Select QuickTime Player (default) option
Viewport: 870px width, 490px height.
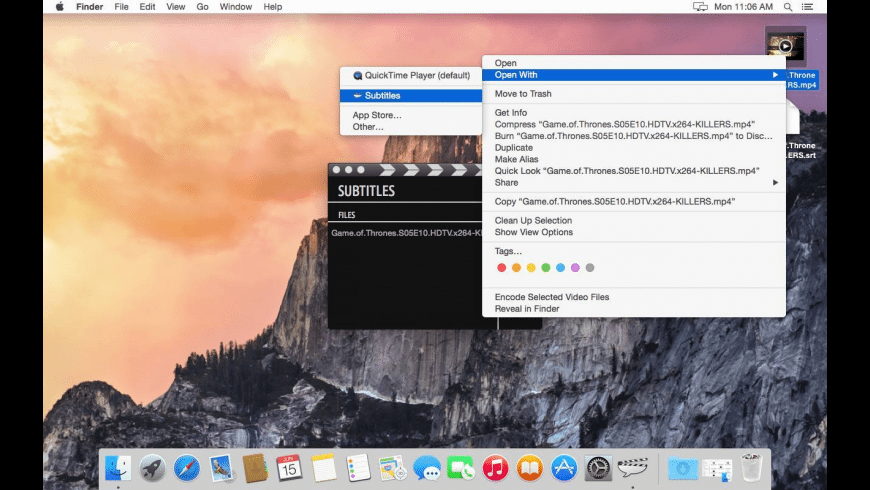pos(410,76)
